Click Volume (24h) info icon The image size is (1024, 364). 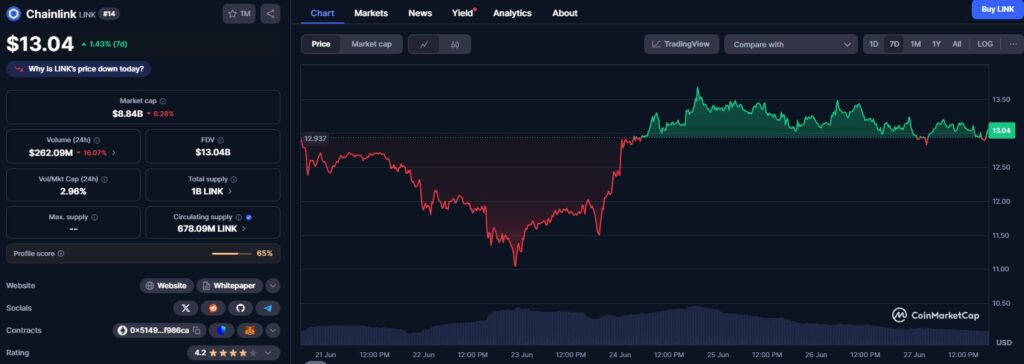click(97, 140)
